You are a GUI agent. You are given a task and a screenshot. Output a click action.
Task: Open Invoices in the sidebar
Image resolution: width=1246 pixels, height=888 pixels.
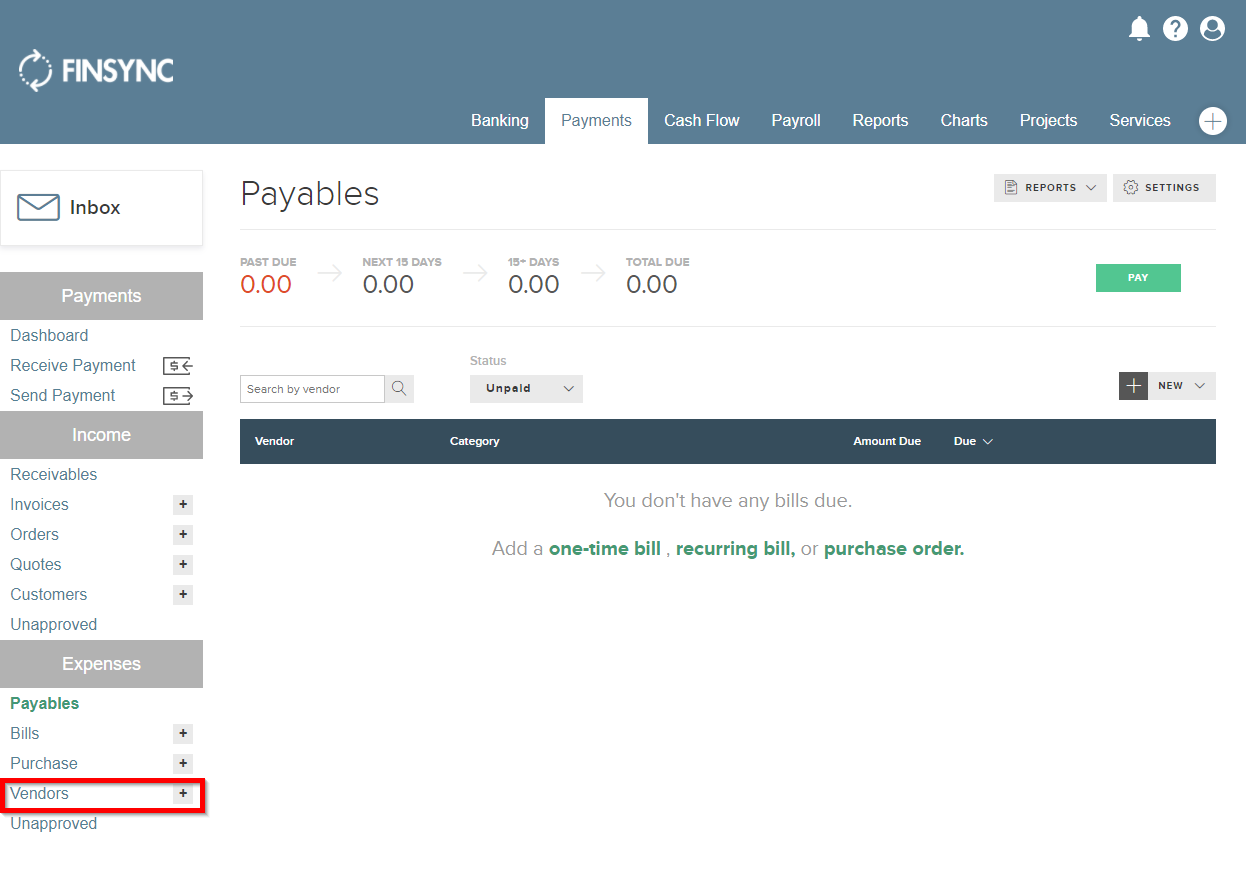[x=39, y=505]
